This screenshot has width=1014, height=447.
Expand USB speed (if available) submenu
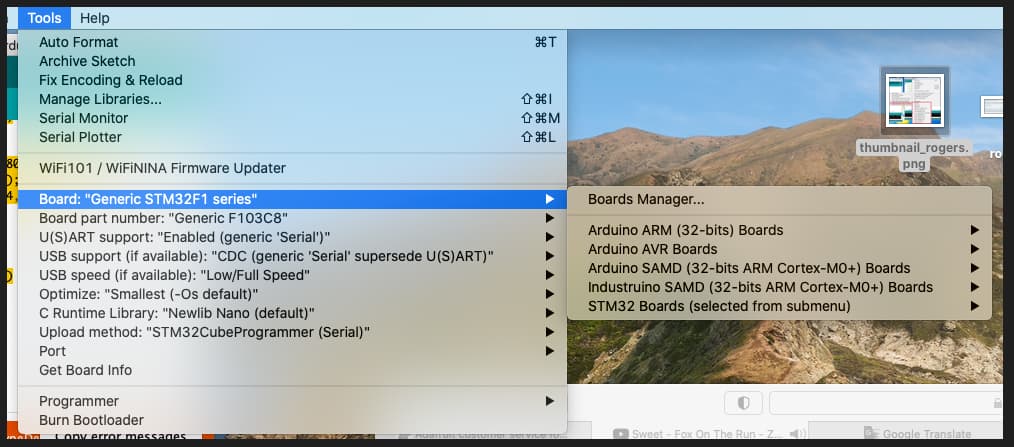click(x=292, y=275)
